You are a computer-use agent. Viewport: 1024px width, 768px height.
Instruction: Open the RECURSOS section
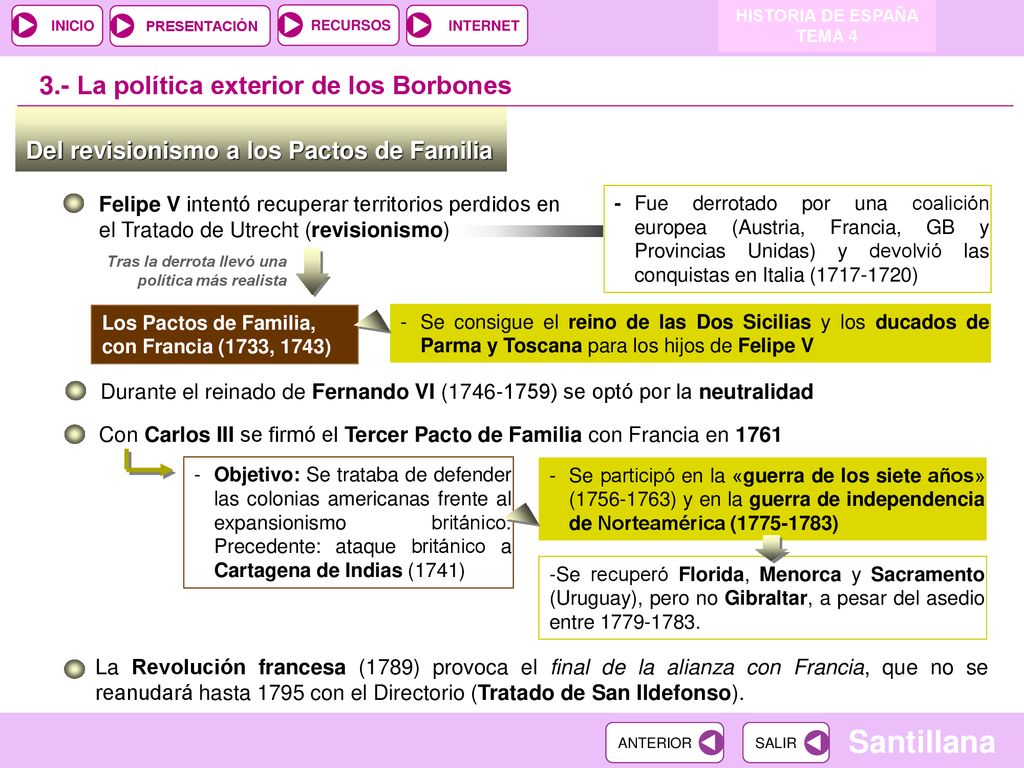[x=338, y=25]
